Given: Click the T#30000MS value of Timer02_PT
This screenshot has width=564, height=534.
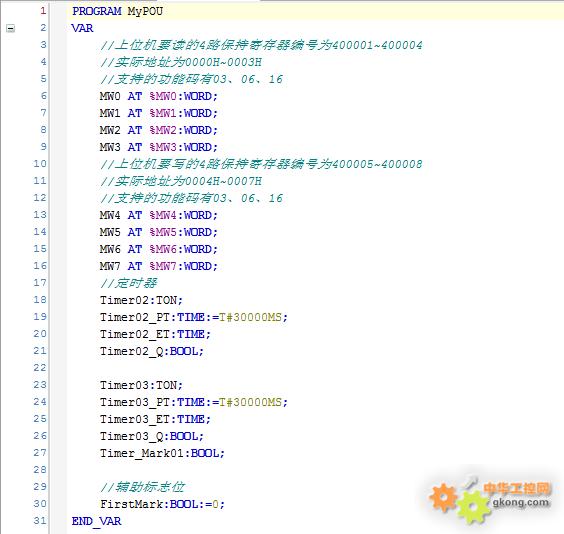Looking at the screenshot, I should click(x=250, y=317).
